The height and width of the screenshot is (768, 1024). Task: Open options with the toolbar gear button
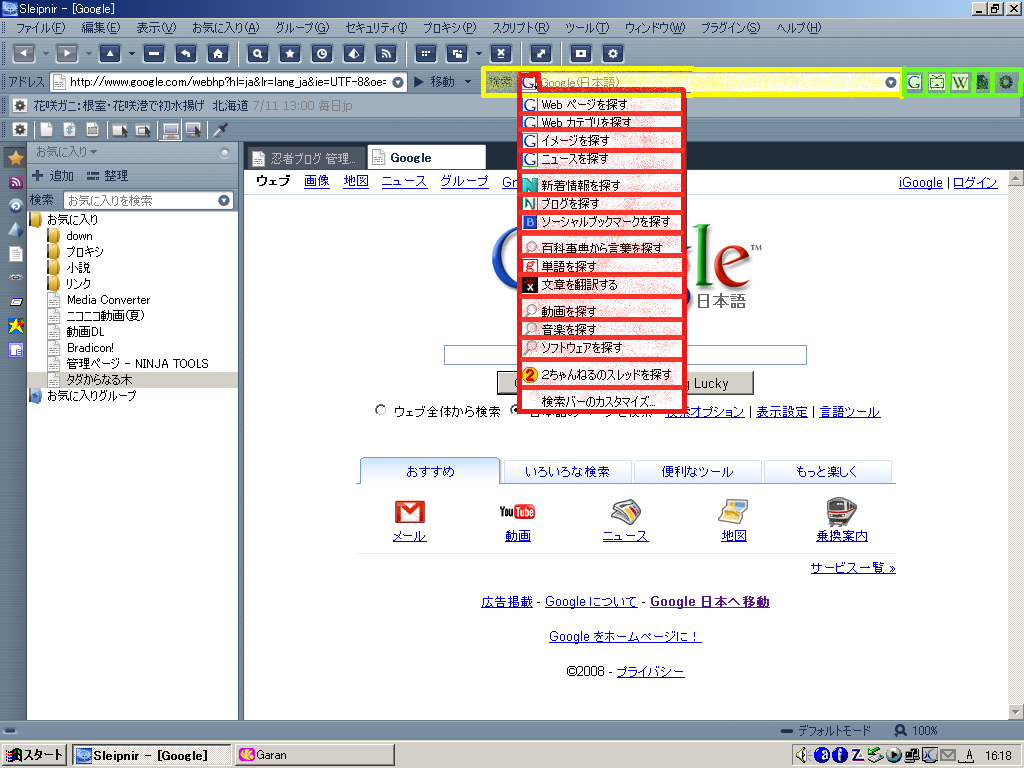click(x=613, y=54)
